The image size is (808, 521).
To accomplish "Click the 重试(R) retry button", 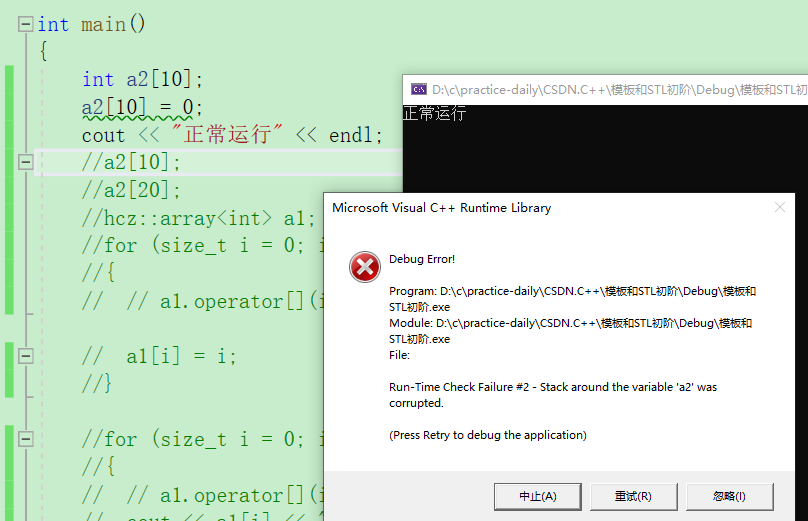I will 633,496.
